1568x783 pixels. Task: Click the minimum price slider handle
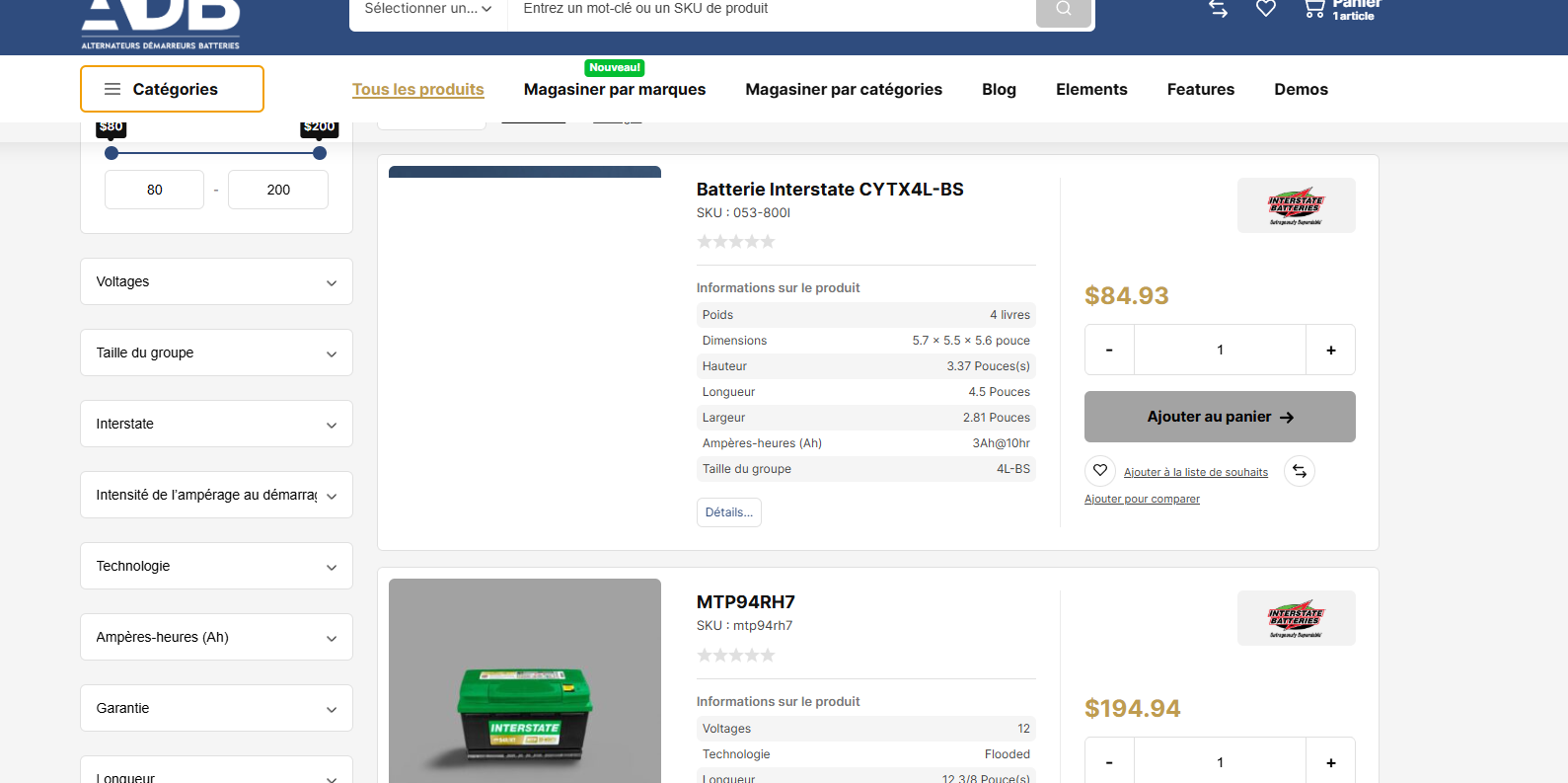coord(112,153)
